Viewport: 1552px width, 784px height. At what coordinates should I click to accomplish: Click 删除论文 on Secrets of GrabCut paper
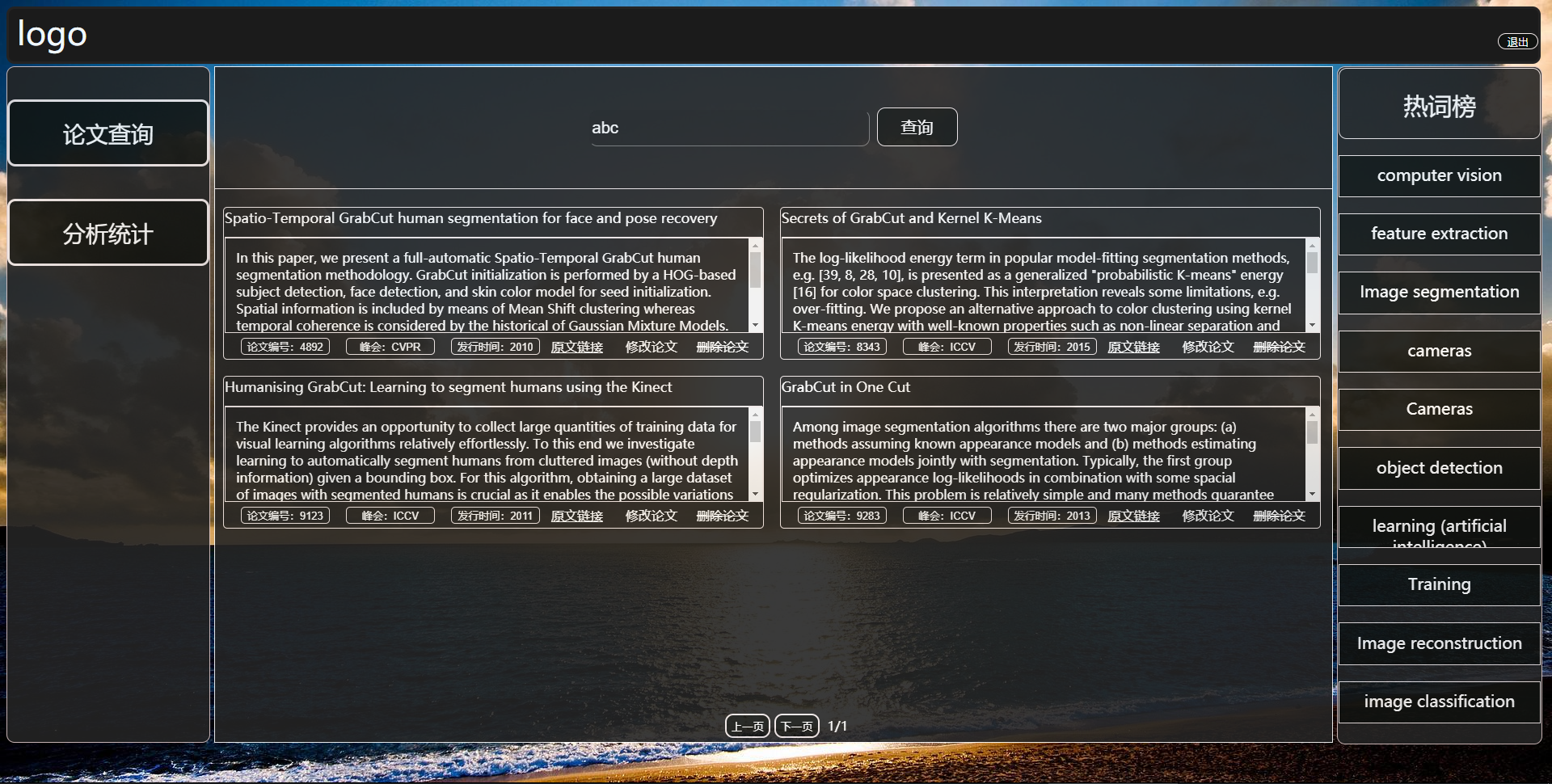point(1279,347)
